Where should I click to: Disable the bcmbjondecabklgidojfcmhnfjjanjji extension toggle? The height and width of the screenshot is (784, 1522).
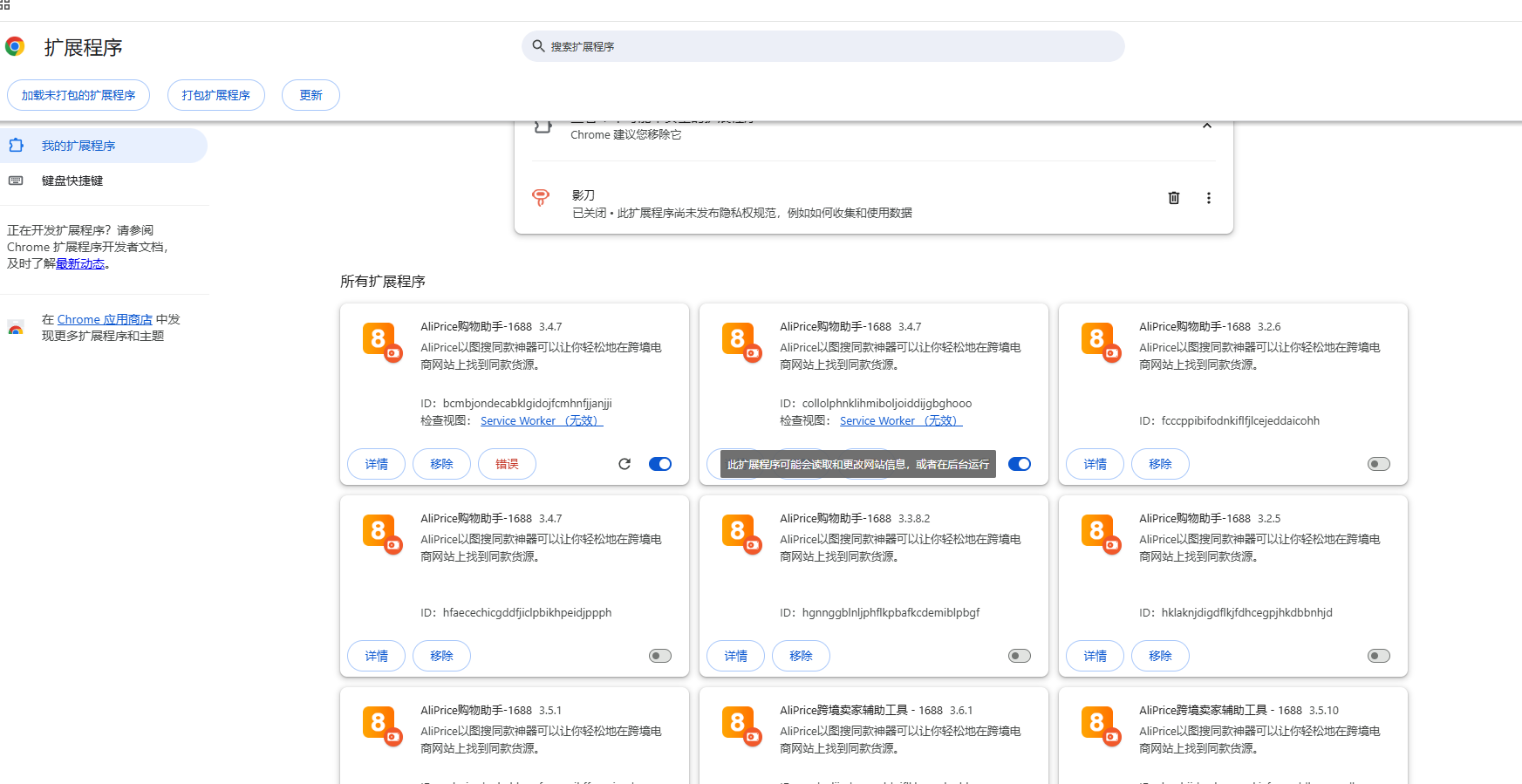point(660,464)
